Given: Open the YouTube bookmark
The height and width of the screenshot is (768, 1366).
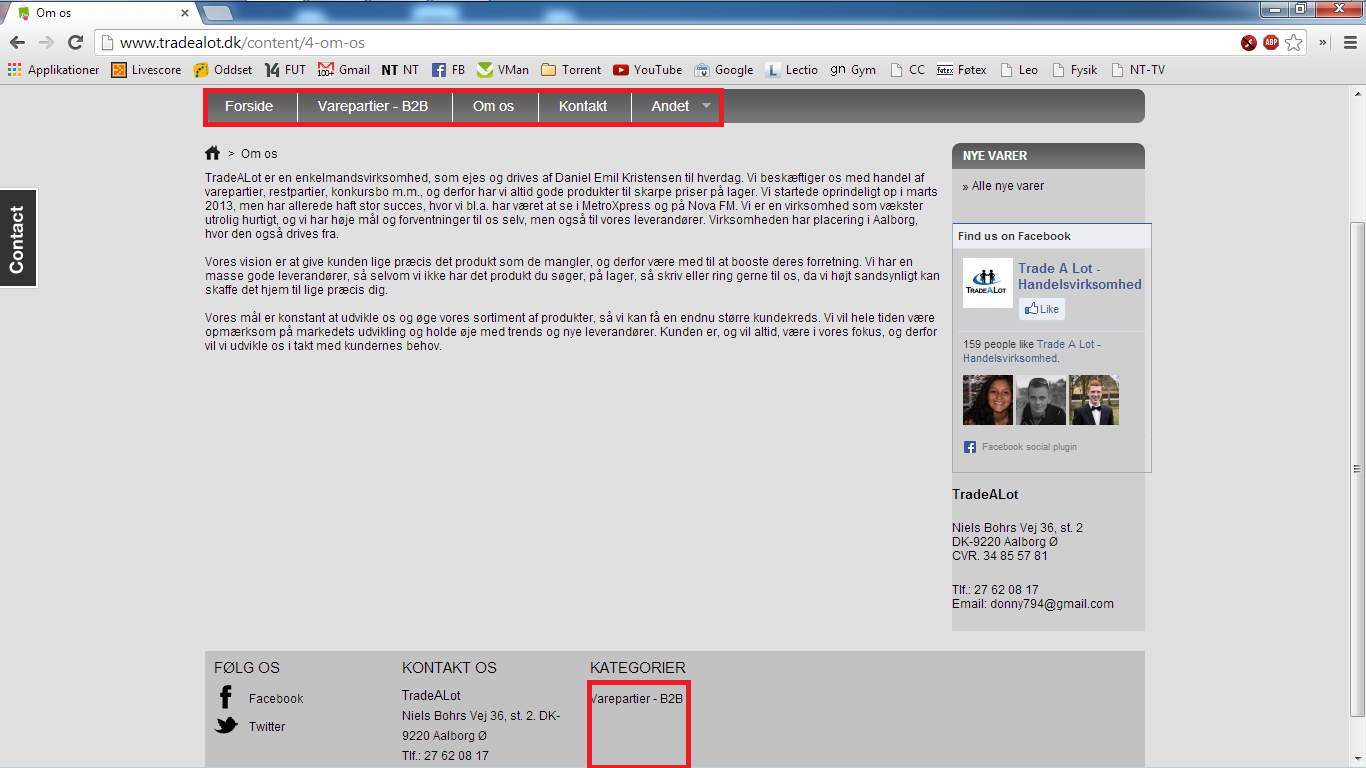Looking at the screenshot, I should tap(648, 70).
